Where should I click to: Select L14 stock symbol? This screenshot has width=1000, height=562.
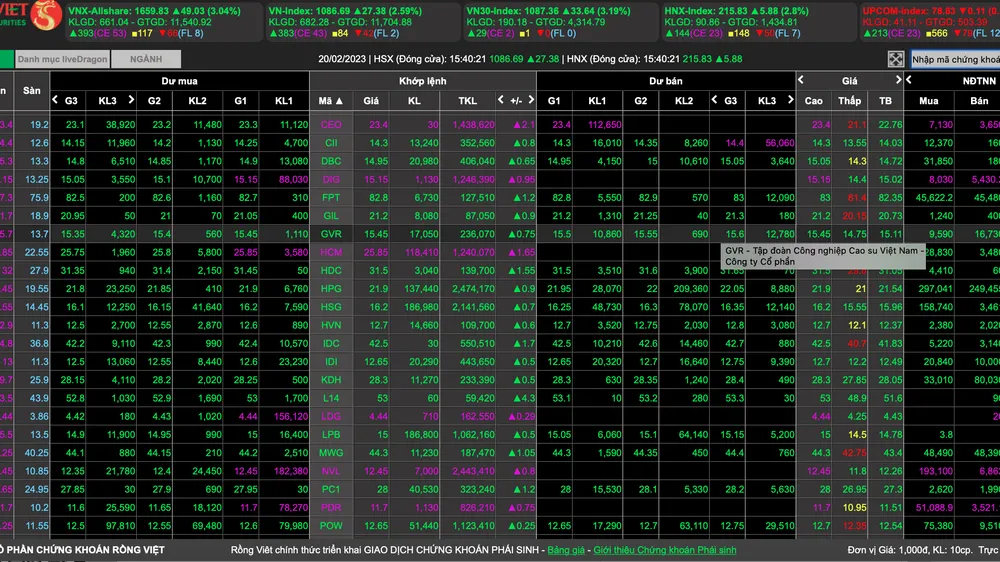click(331, 399)
